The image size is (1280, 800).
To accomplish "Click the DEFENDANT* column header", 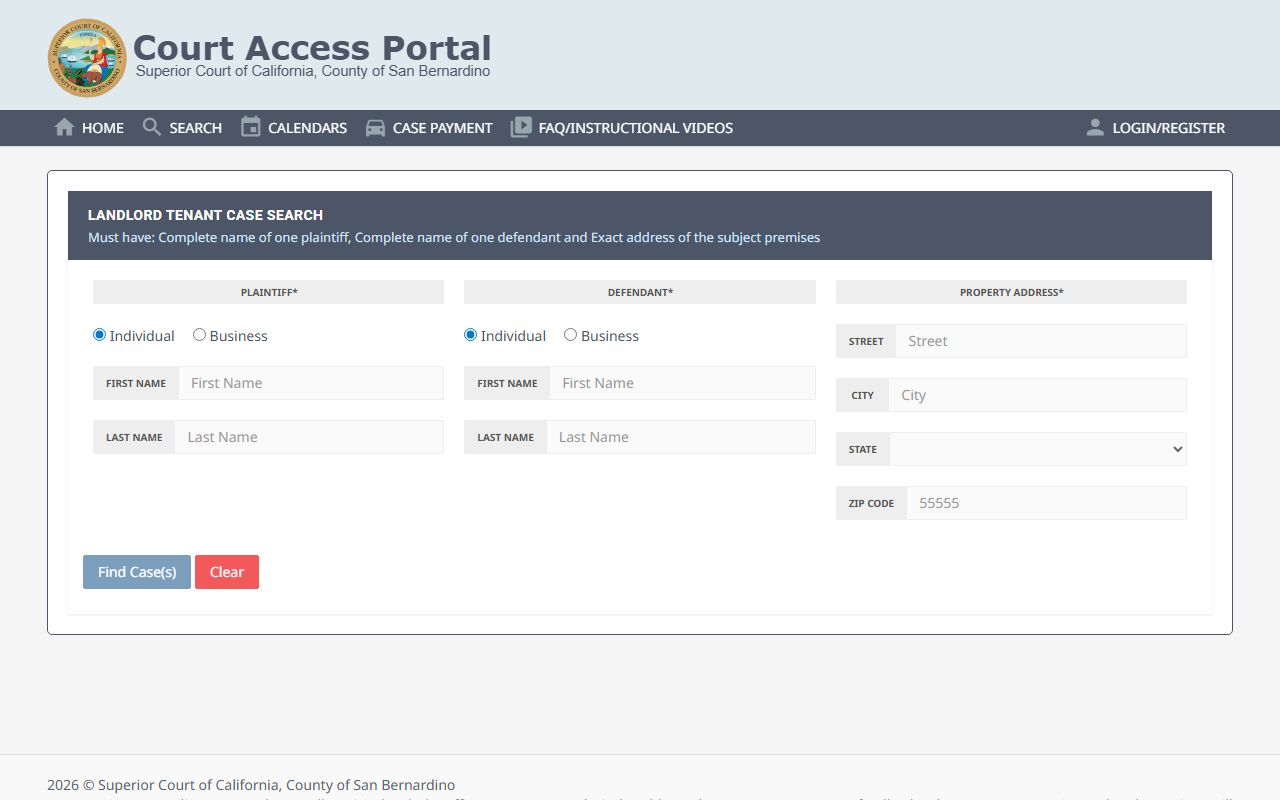I will [x=640, y=292].
